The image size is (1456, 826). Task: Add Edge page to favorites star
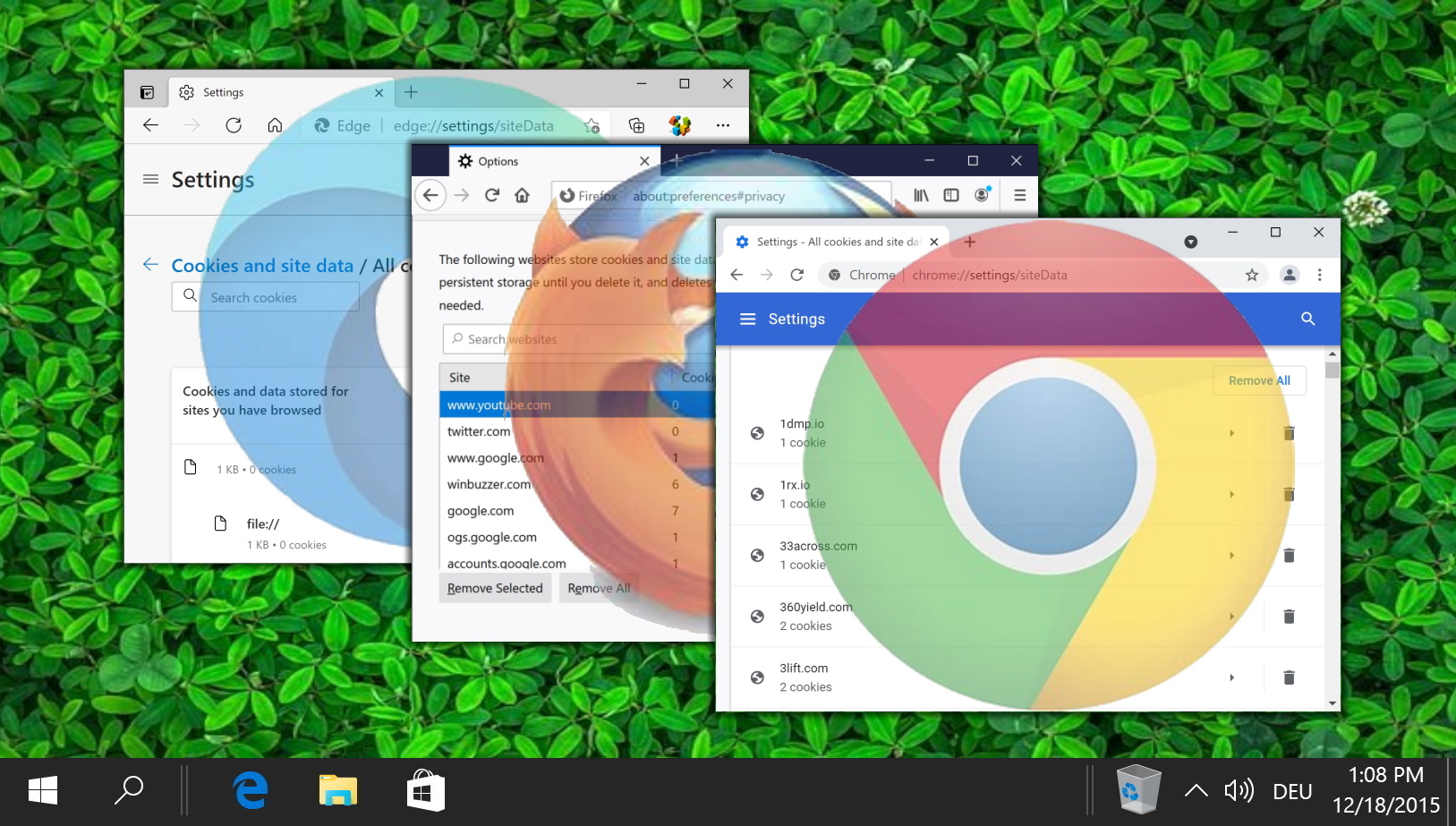point(592,125)
